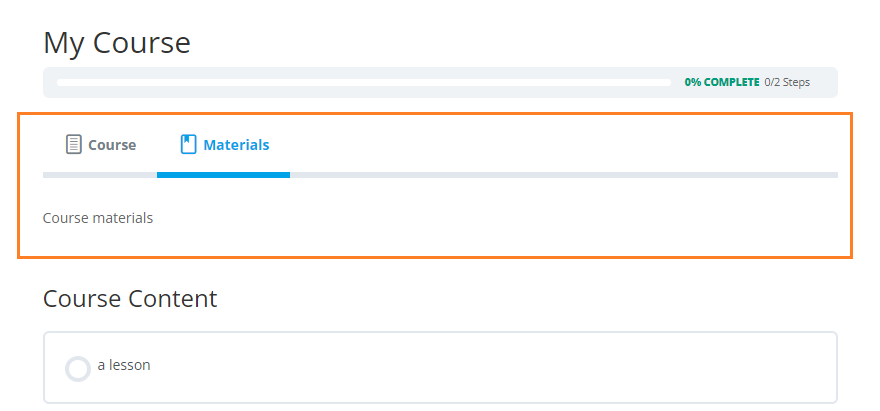Click the bookmark icon beside Materials

point(188,144)
